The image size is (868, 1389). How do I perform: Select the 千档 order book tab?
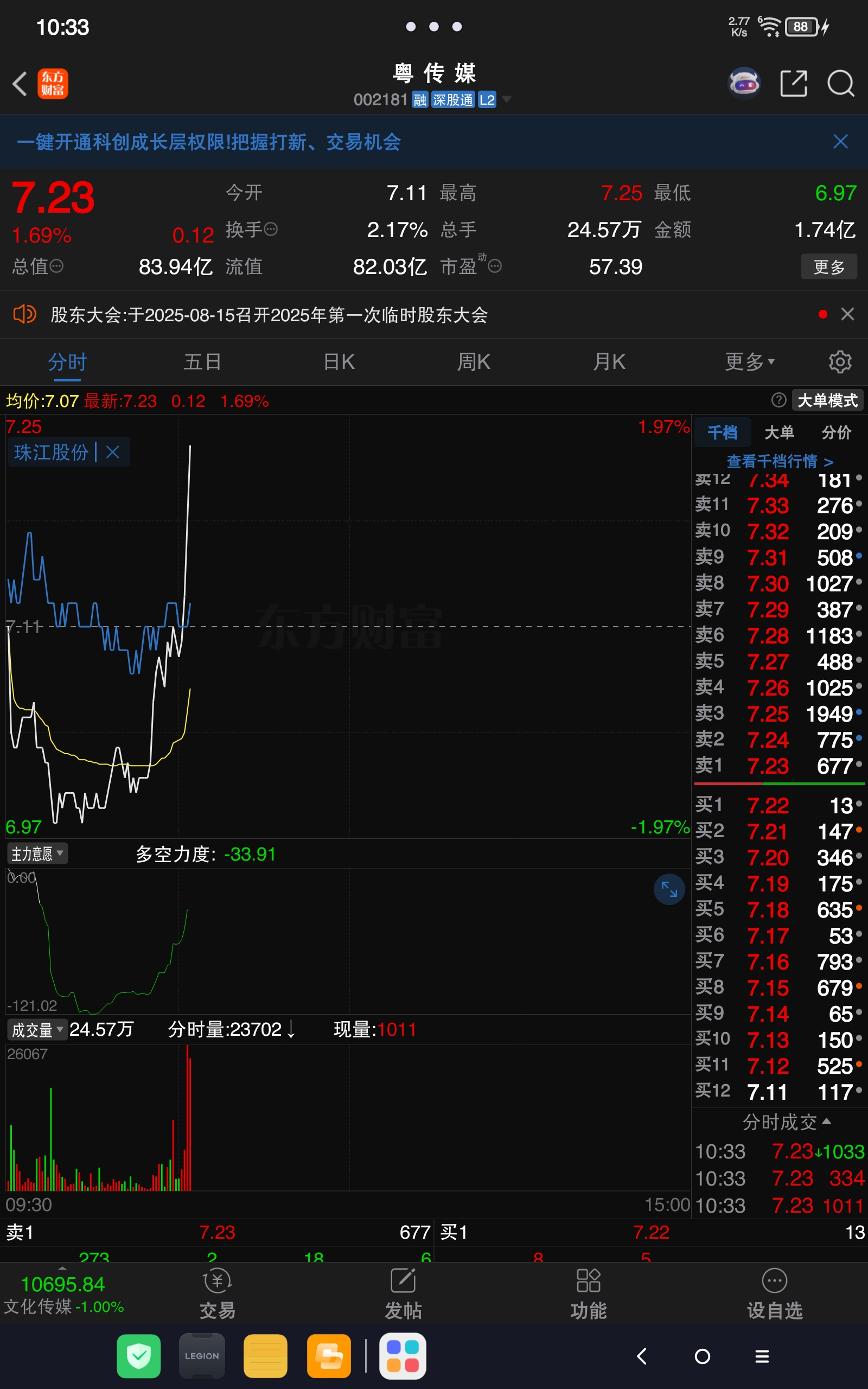click(x=722, y=432)
